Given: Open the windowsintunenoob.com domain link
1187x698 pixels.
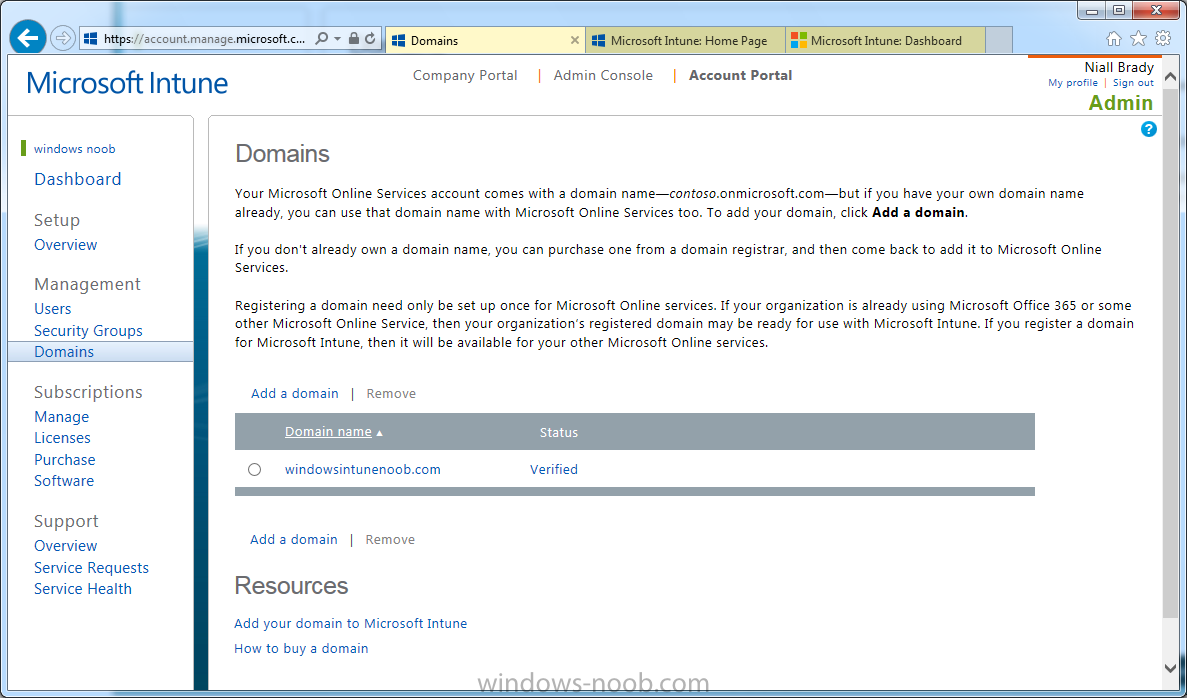Looking at the screenshot, I should 363,470.
